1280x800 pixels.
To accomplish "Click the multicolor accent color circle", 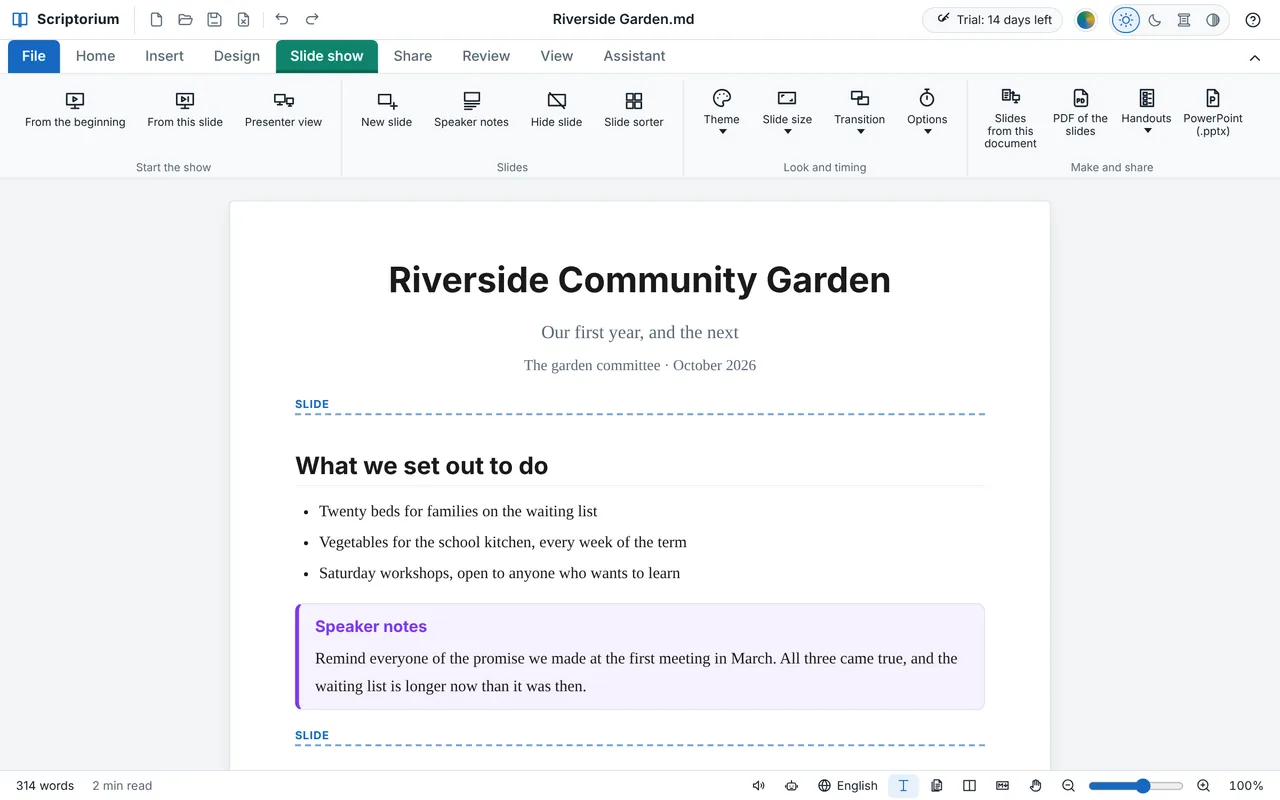I will tap(1086, 20).
